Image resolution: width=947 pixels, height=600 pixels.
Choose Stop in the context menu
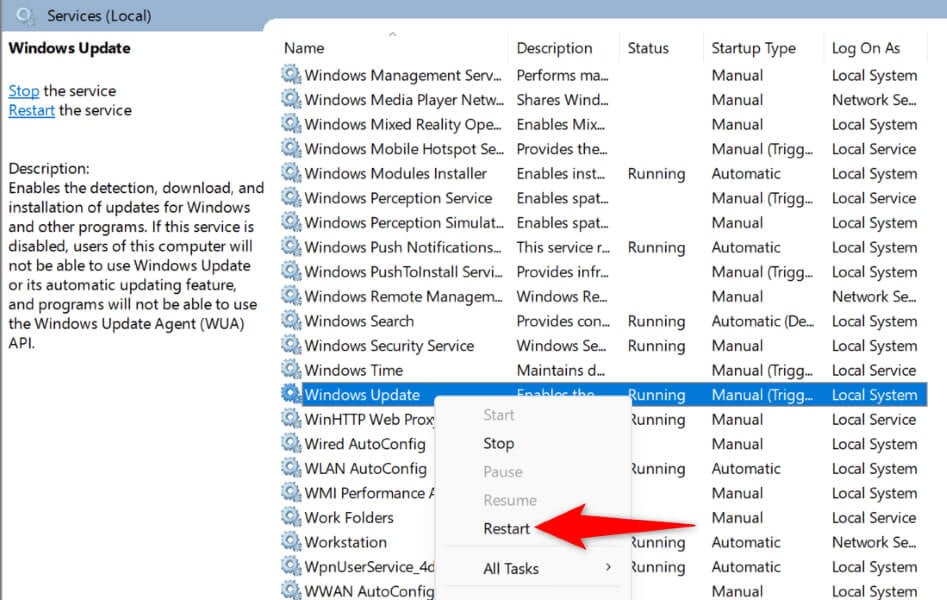[x=498, y=444]
